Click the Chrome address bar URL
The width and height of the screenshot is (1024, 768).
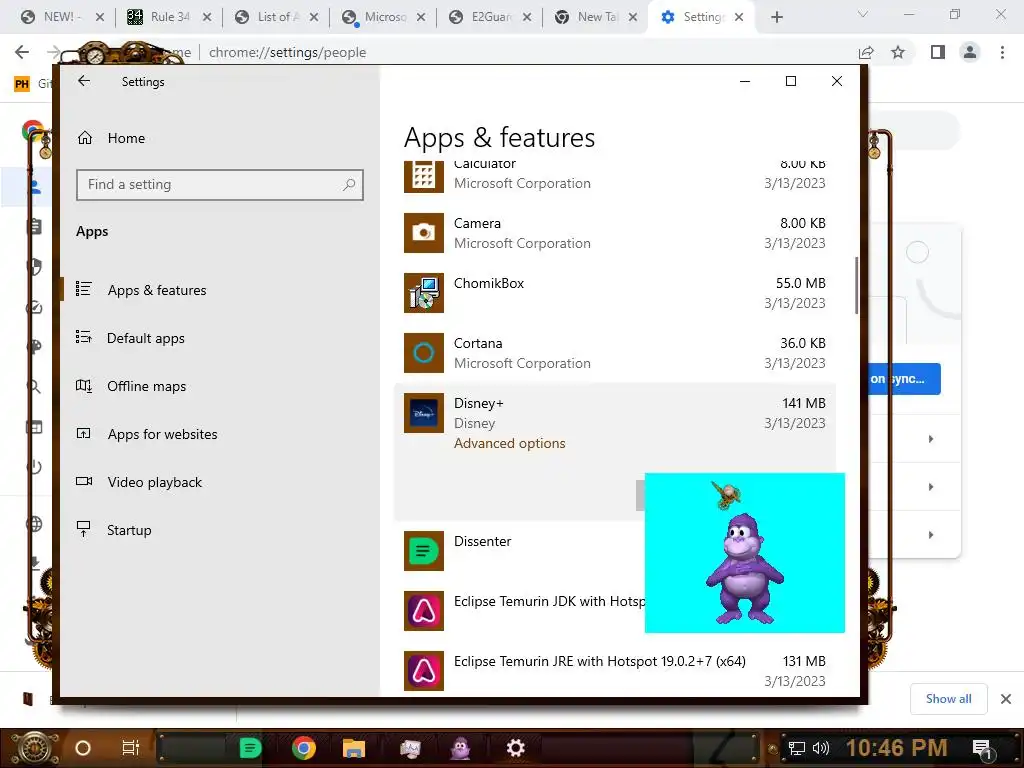point(287,52)
